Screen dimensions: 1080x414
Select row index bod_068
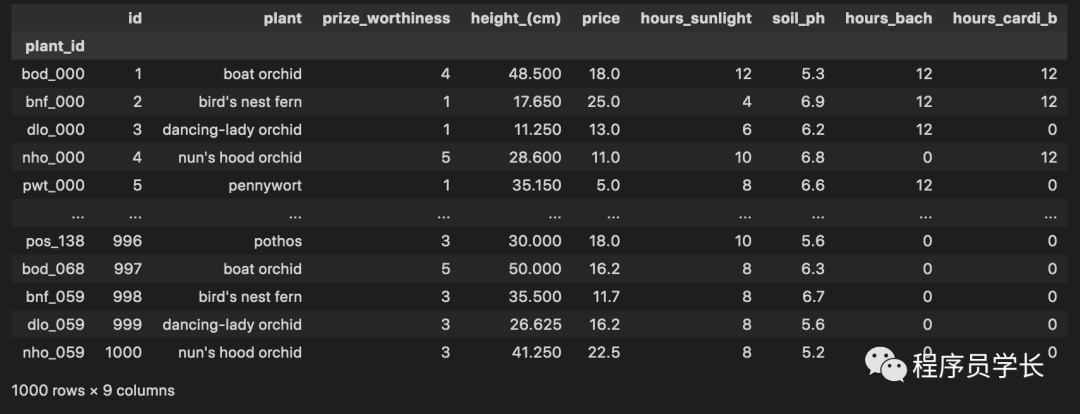[x=53, y=269]
